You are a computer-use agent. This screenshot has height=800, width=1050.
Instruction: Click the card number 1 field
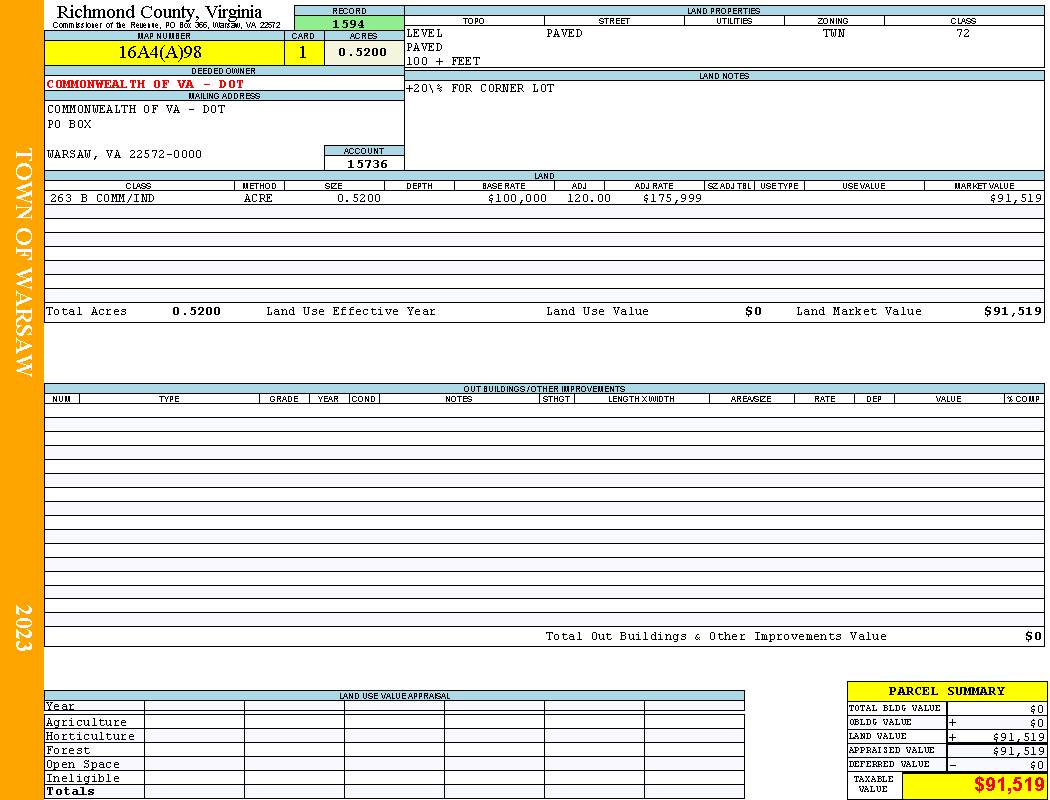click(304, 53)
